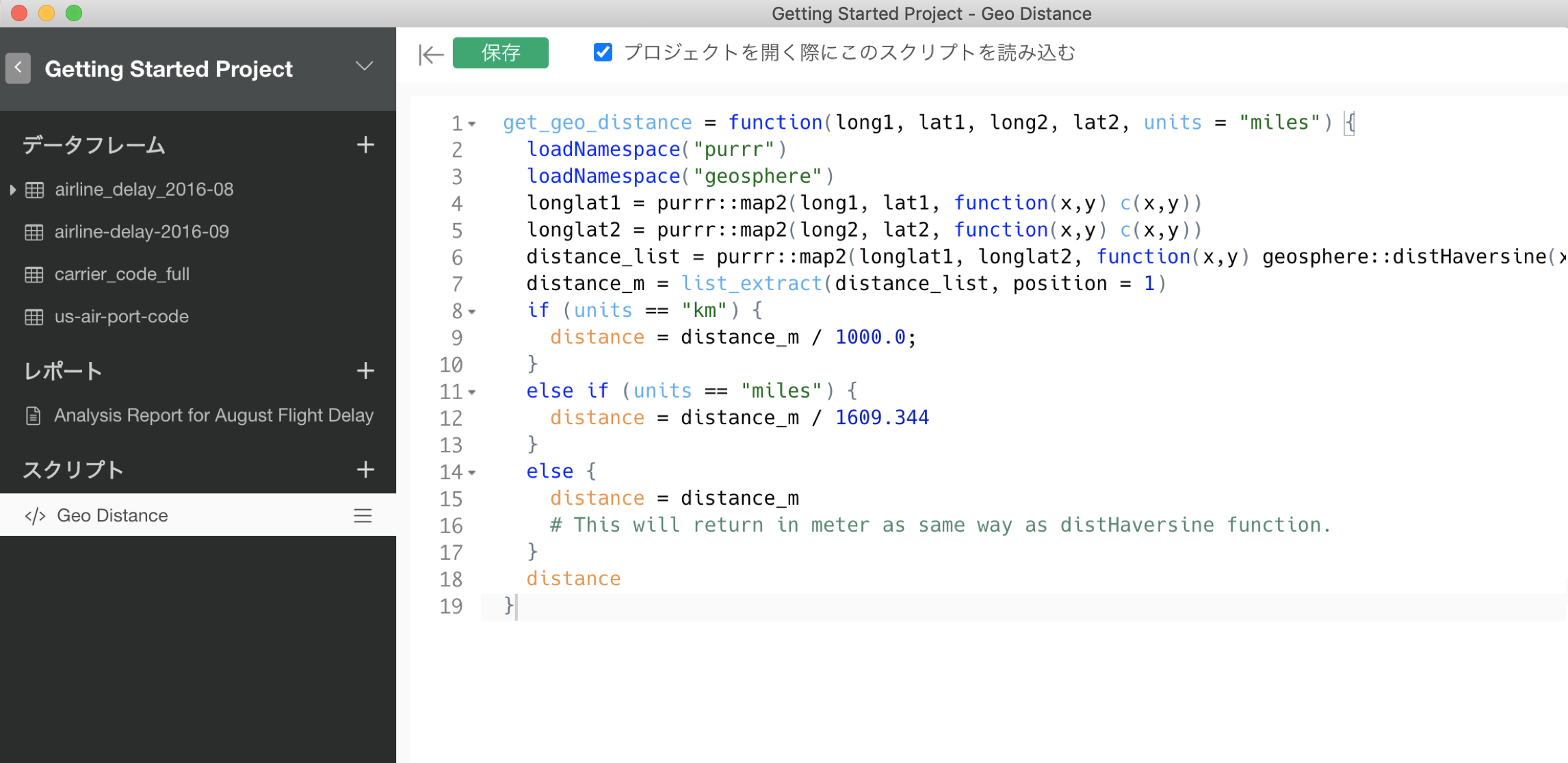This screenshot has height=763, width=1568.
Task: Collapse code fold arrow at line 1
Action: (472, 124)
